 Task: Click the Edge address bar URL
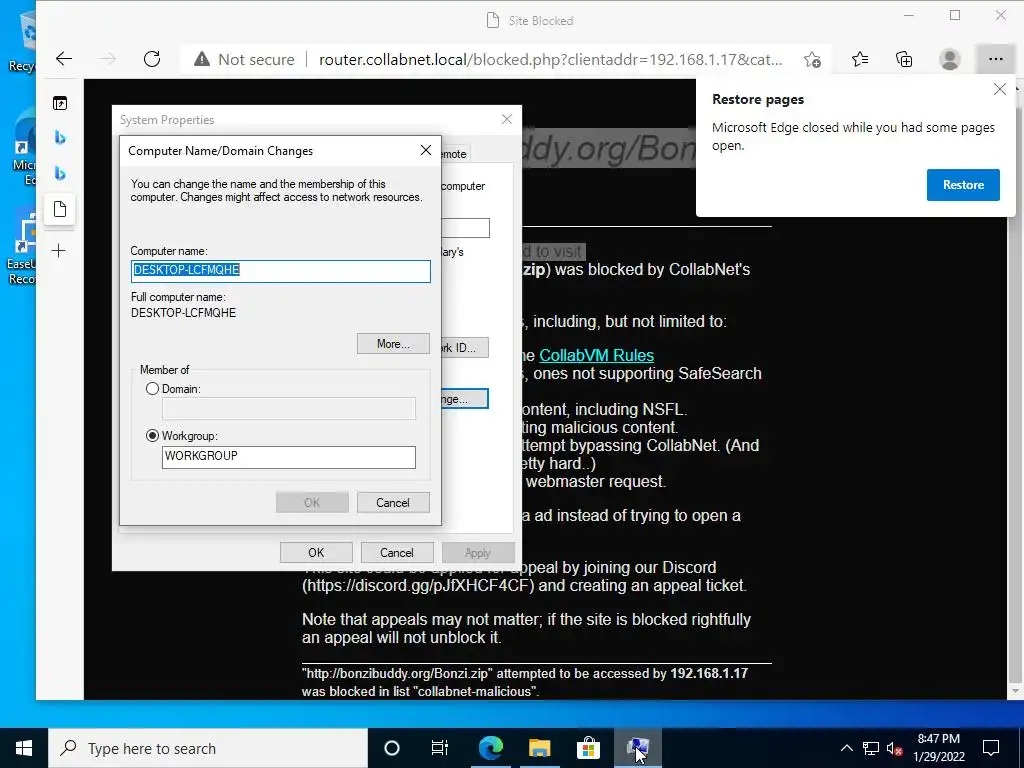(550, 59)
